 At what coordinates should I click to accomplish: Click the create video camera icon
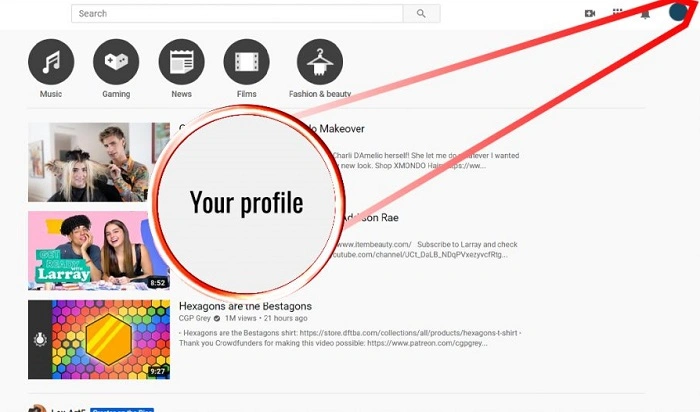pos(590,13)
